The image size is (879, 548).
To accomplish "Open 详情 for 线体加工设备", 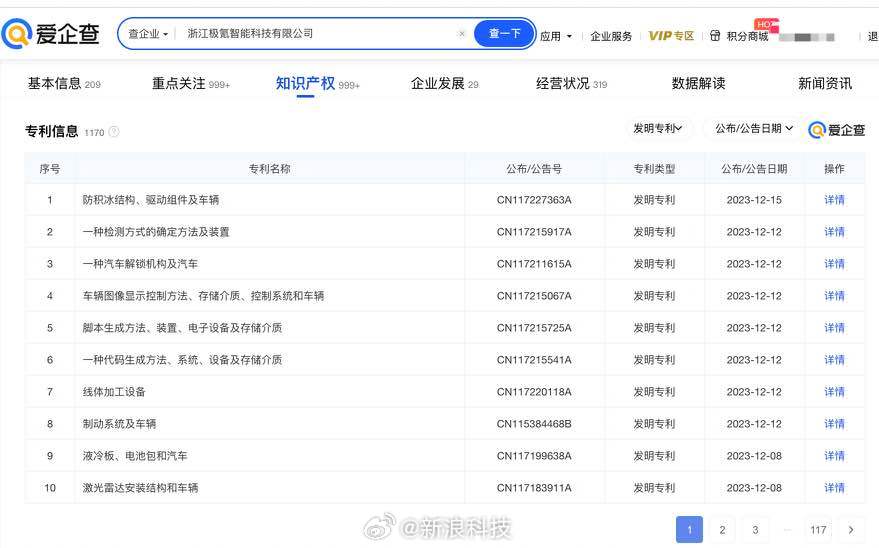I will tap(834, 392).
